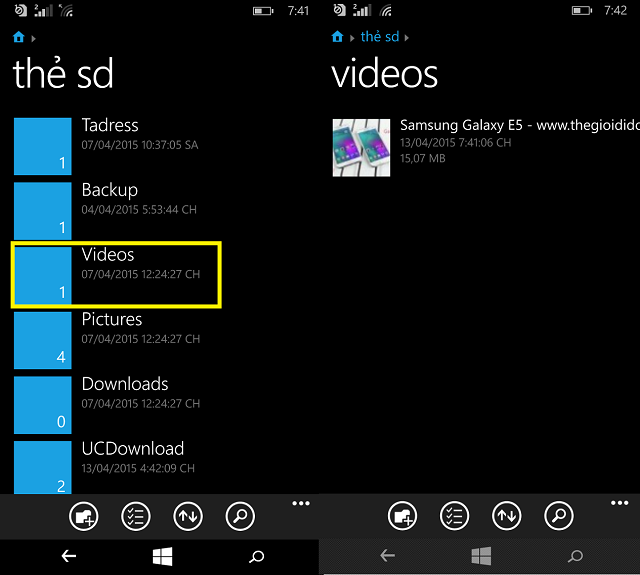Tap the sort arrows icon in left screen
Viewport: 640px width, 575px height.
(x=188, y=516)
